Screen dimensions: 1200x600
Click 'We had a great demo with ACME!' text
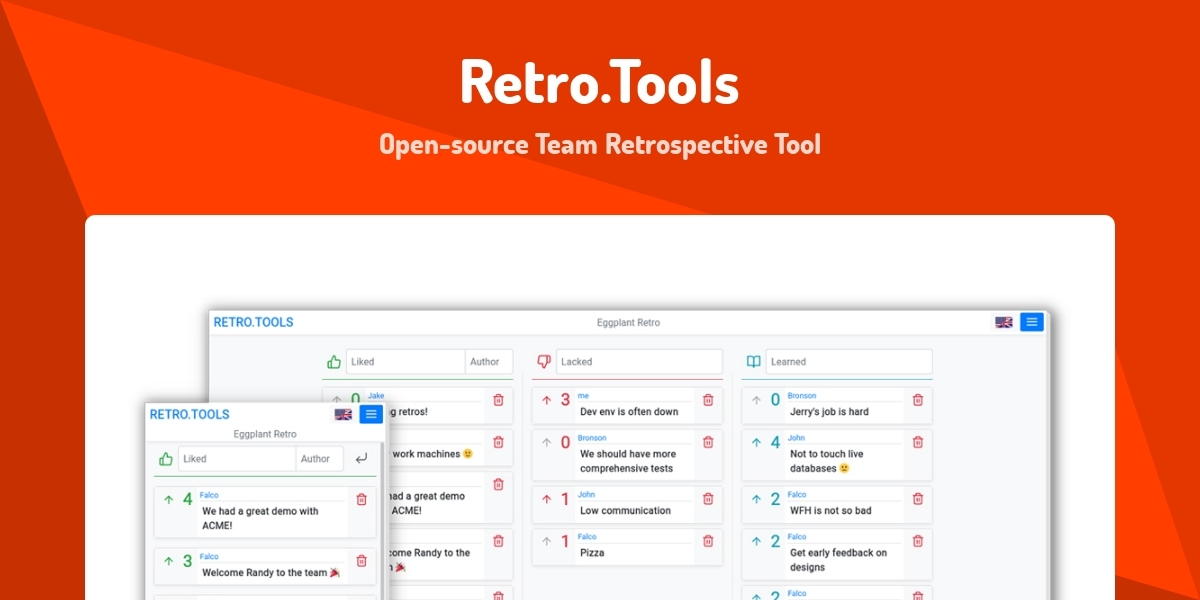click(x=260, y=518)
